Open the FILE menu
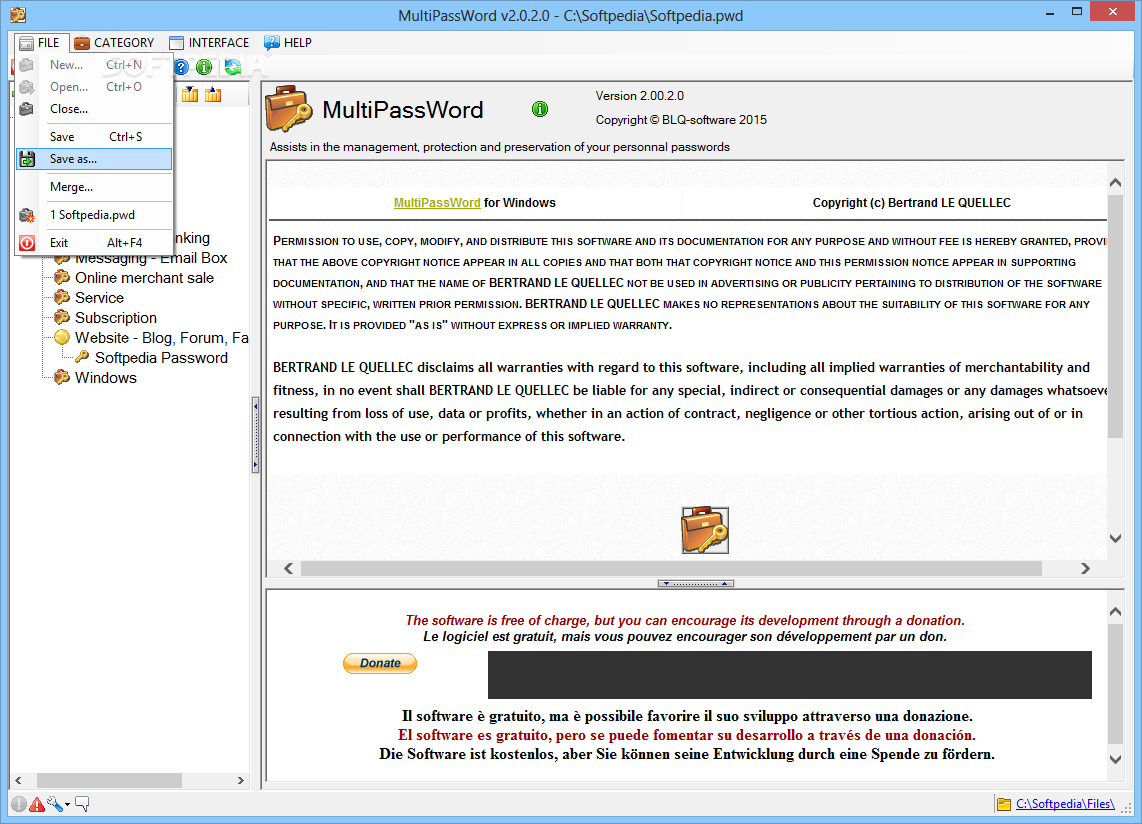Image resolution: width=1142 pixels, height=824 pixels. pos(41,43)
